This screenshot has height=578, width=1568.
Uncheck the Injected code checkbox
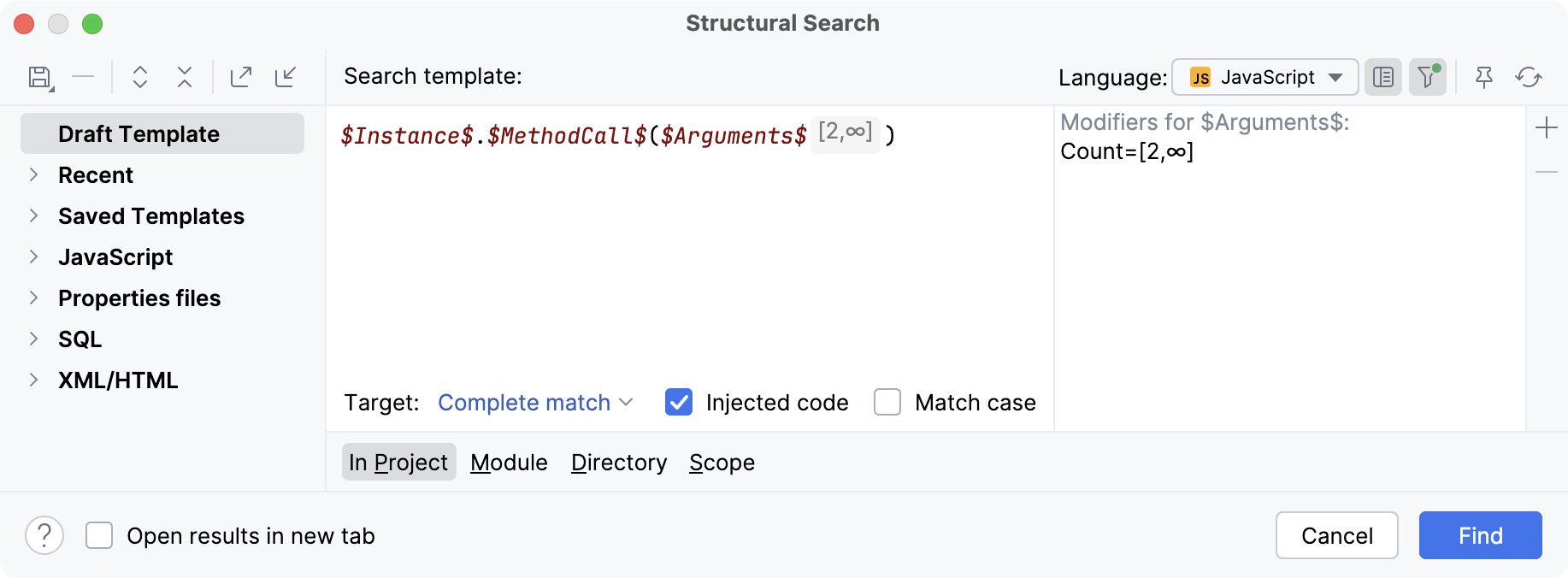tap(679, 402)
